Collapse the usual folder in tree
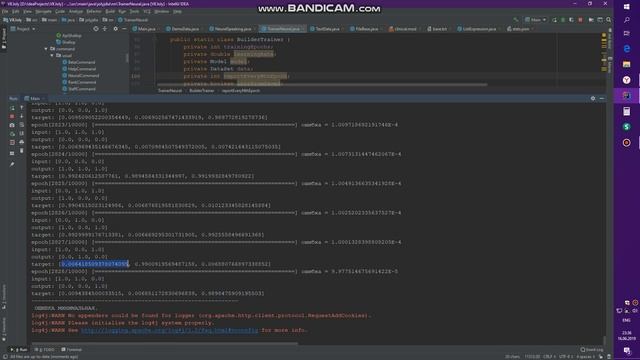This screenshot has height=360, width=640. coord(52,56)
